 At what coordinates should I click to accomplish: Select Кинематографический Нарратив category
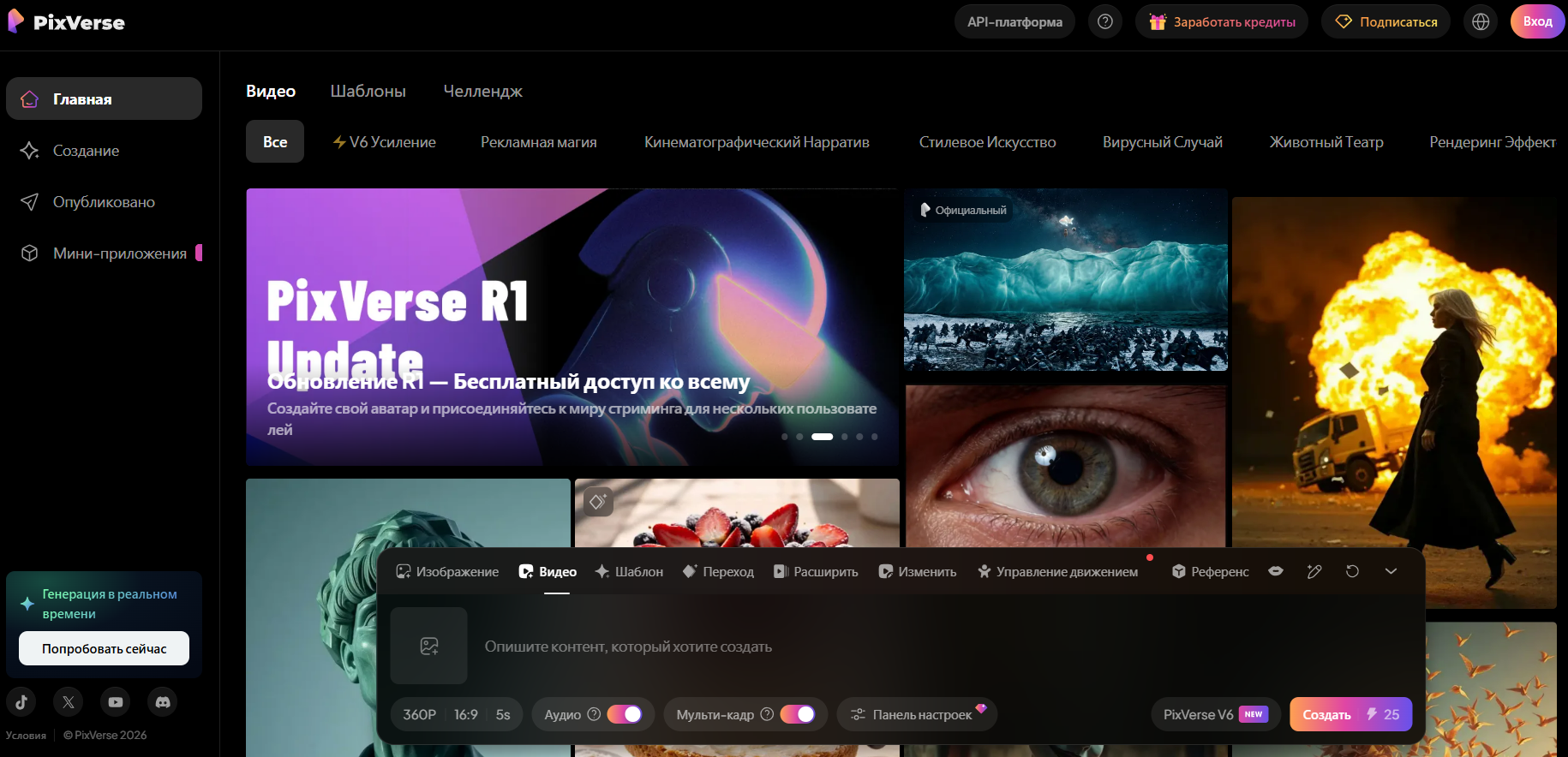[x=757, y=142]
